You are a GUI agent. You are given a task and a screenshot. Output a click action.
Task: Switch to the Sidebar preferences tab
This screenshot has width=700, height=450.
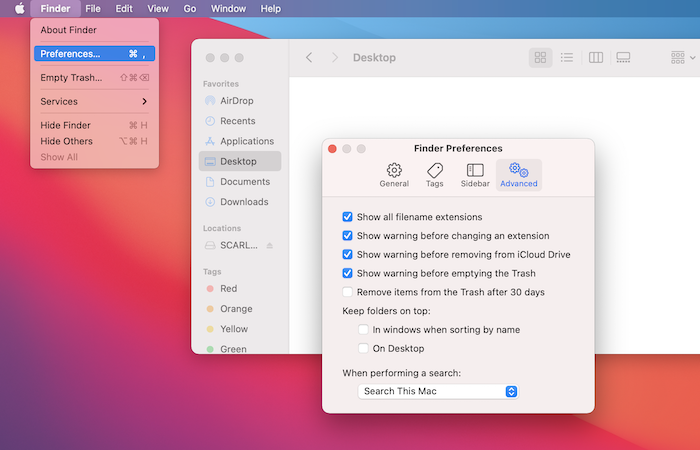[475, 175]
